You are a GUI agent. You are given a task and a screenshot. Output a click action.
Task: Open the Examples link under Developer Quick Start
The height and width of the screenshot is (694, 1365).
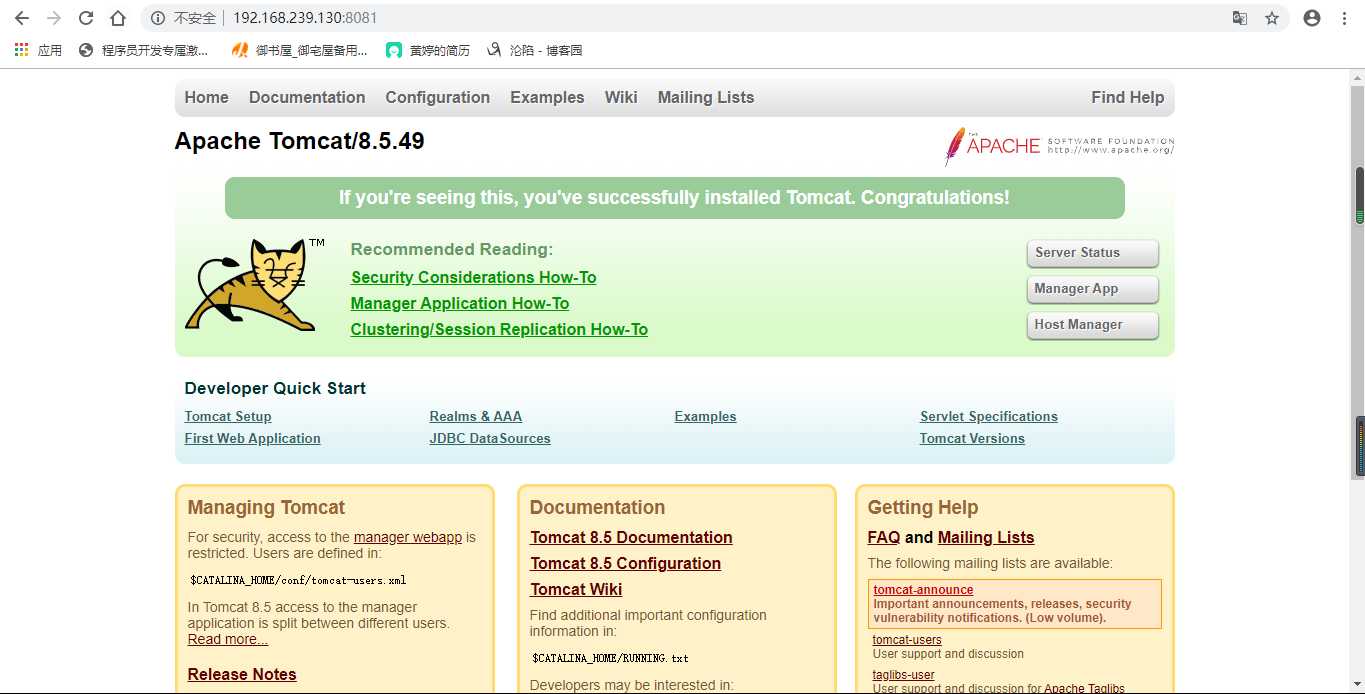706,417
